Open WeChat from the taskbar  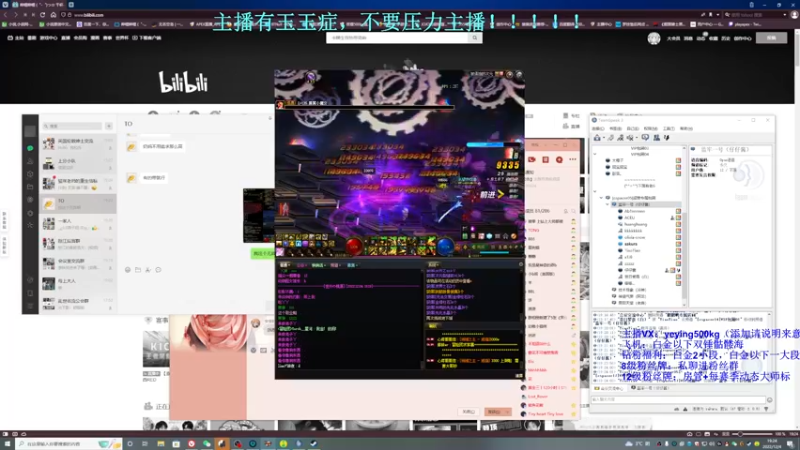(207, 444)
